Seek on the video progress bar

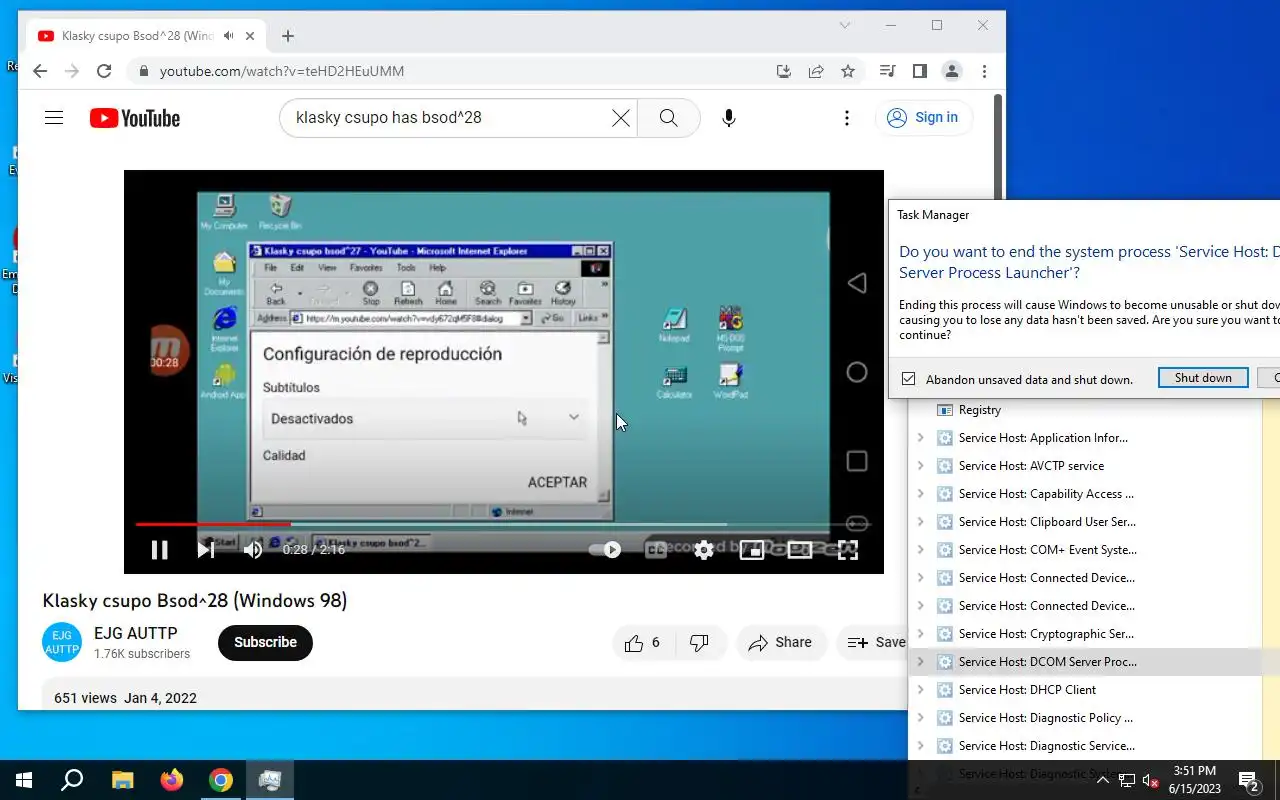504,524
